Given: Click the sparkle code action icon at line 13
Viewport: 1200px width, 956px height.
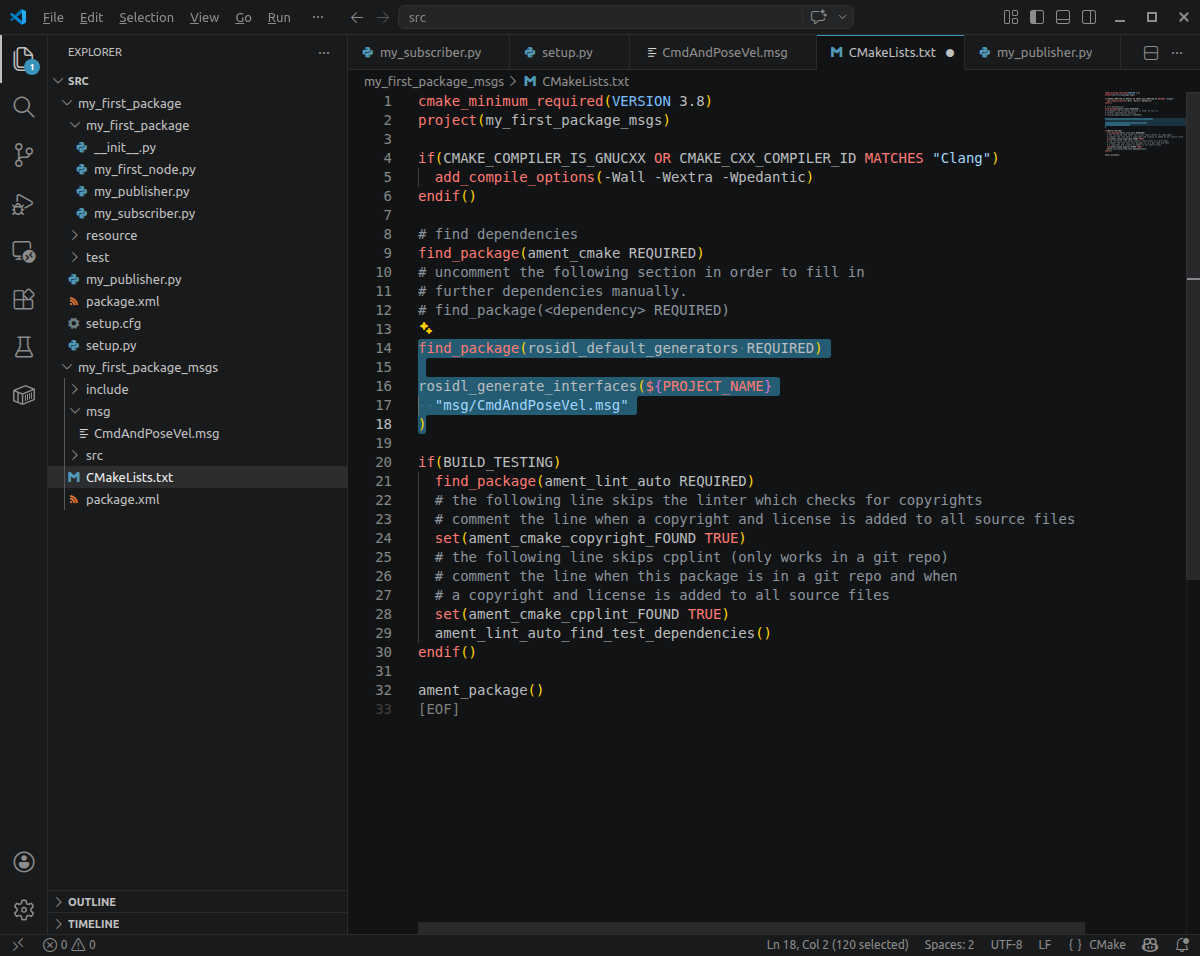Looking at the screenshot, I should [426, 328].
